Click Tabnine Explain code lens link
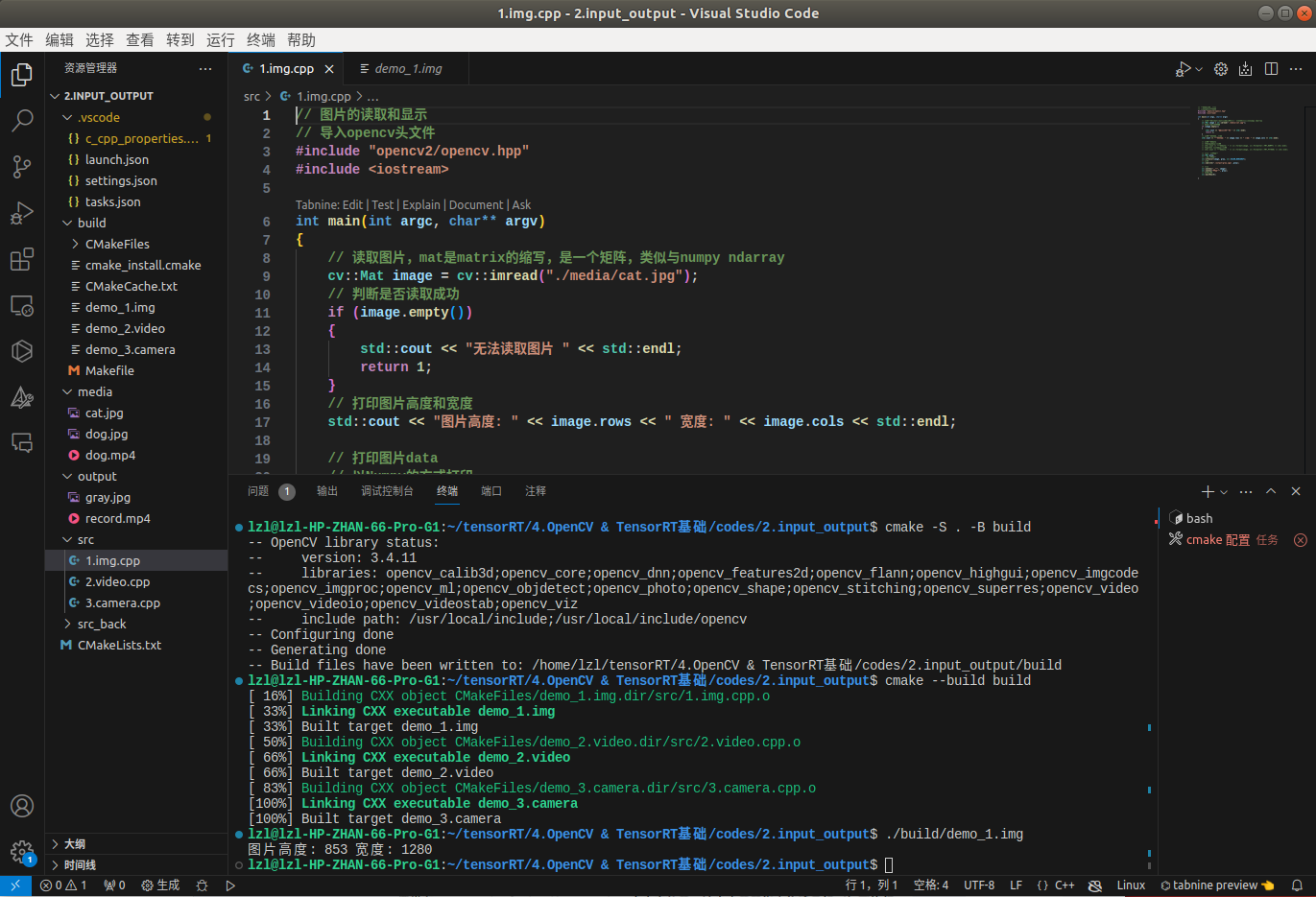This screenshot has width=1316, height=897. pyautogui.click(x=421, y=205)
